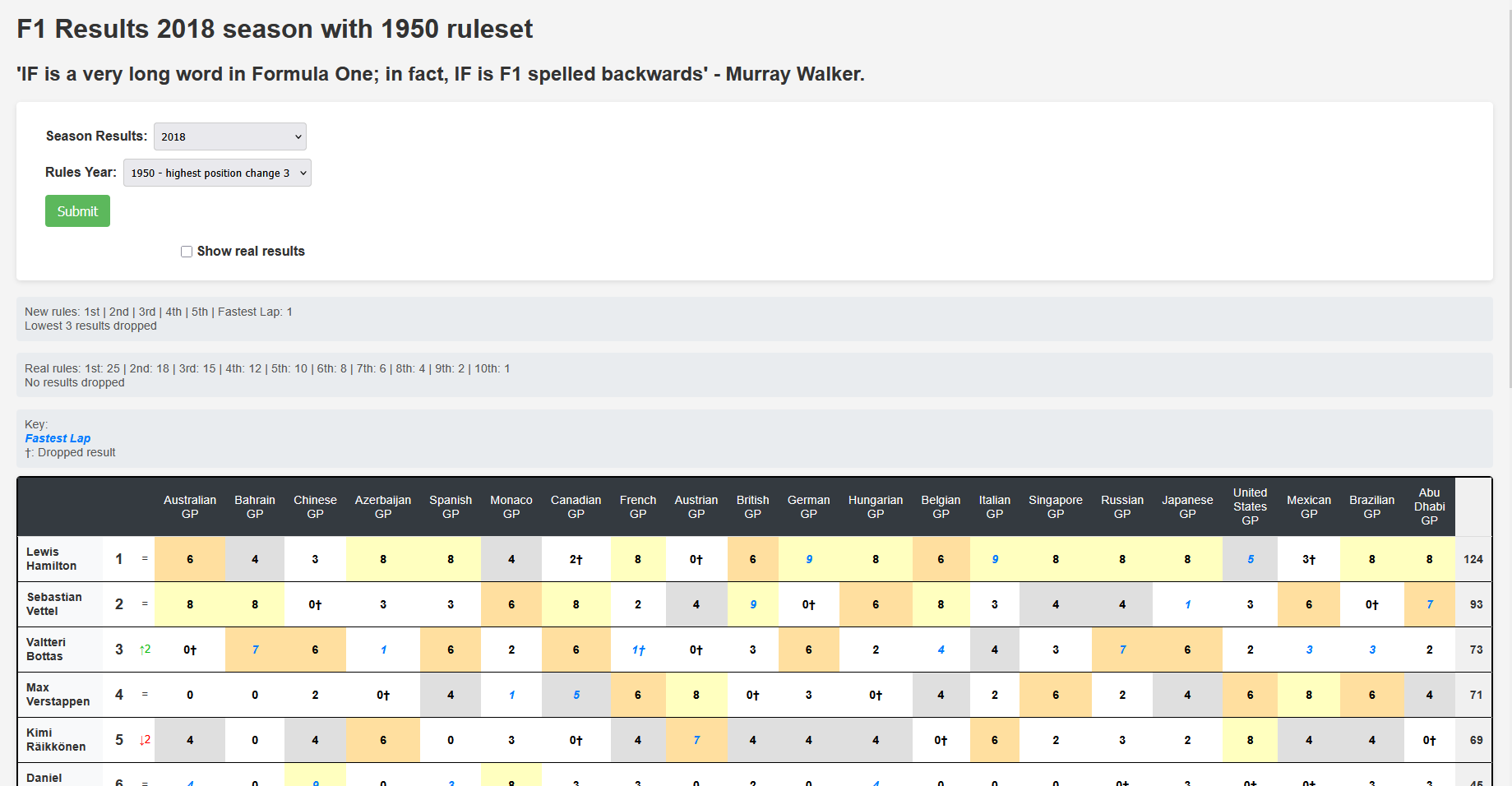Click Hamilton's 124 total points cell

click(x=1473, y=559)
